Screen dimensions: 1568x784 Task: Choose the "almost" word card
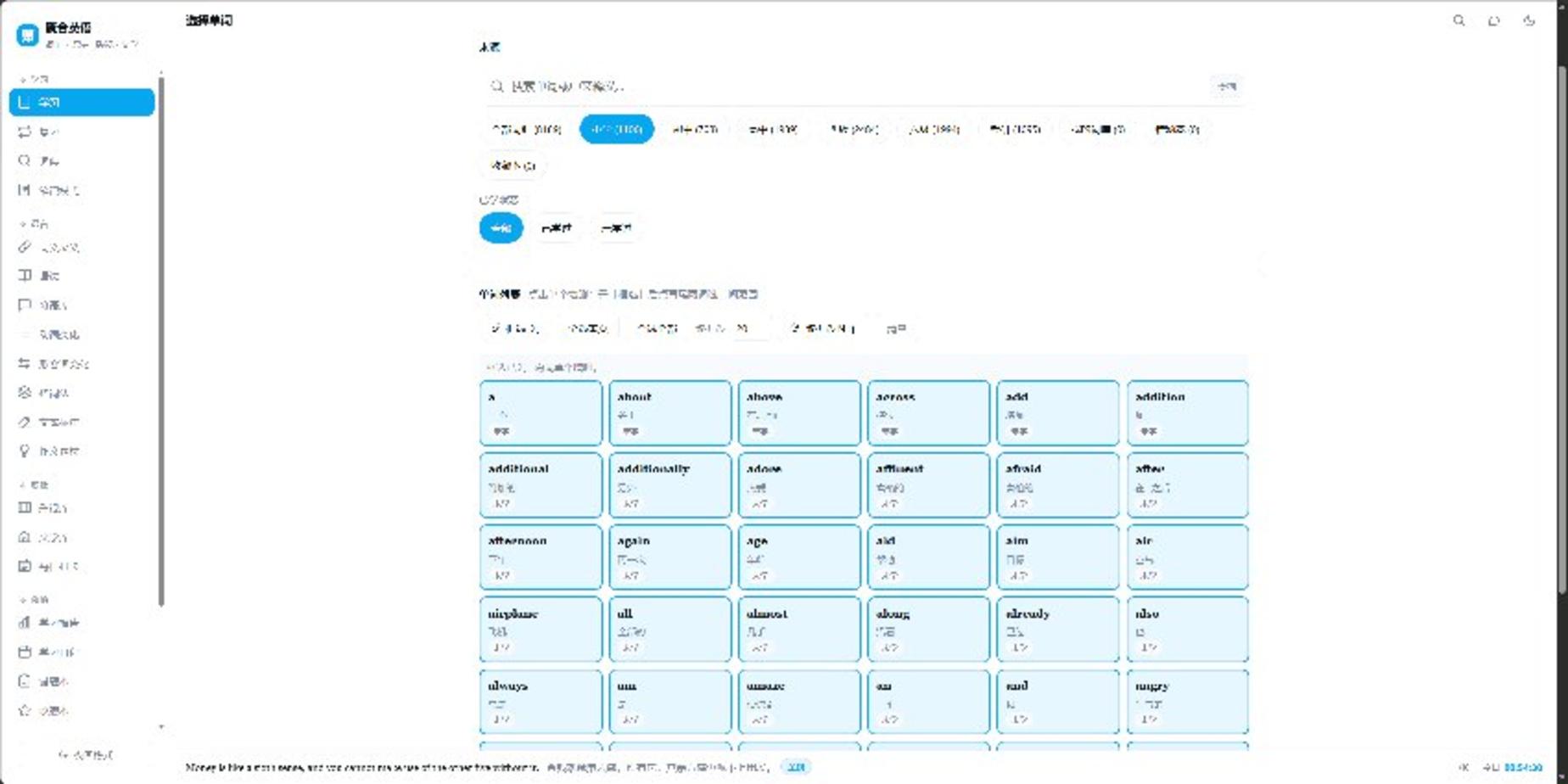coord(799,630)
